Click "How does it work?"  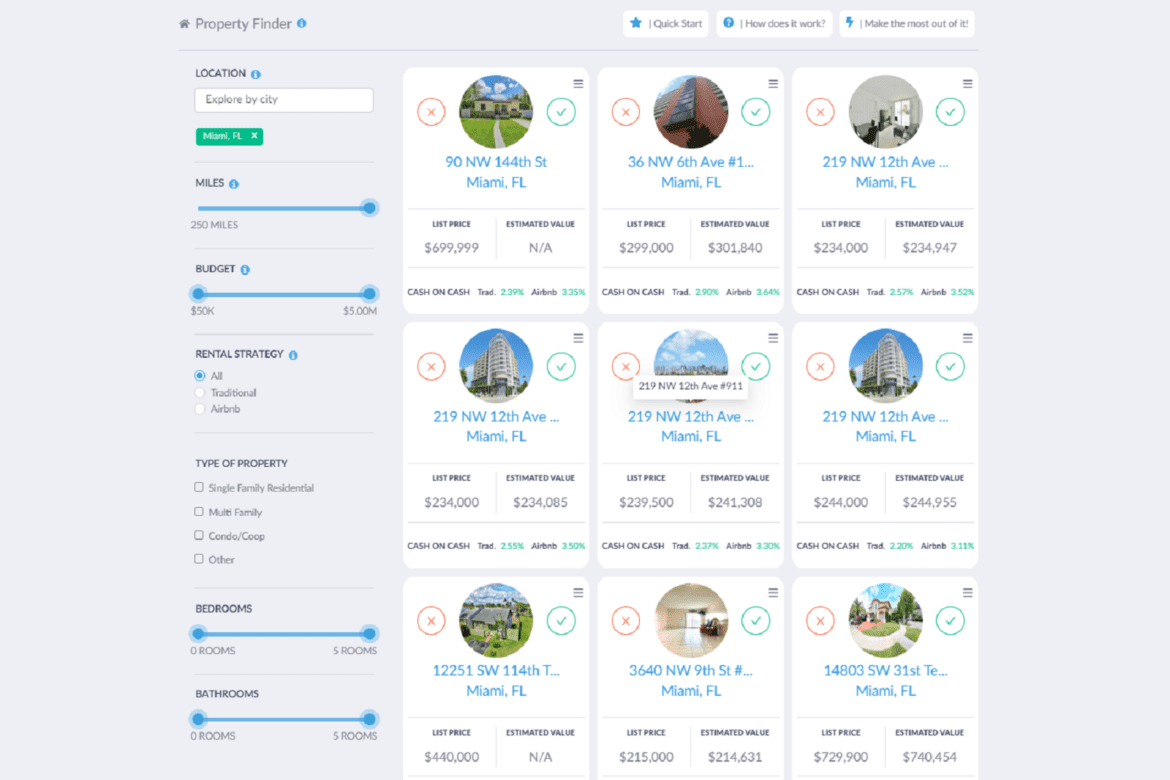(774, 23)
